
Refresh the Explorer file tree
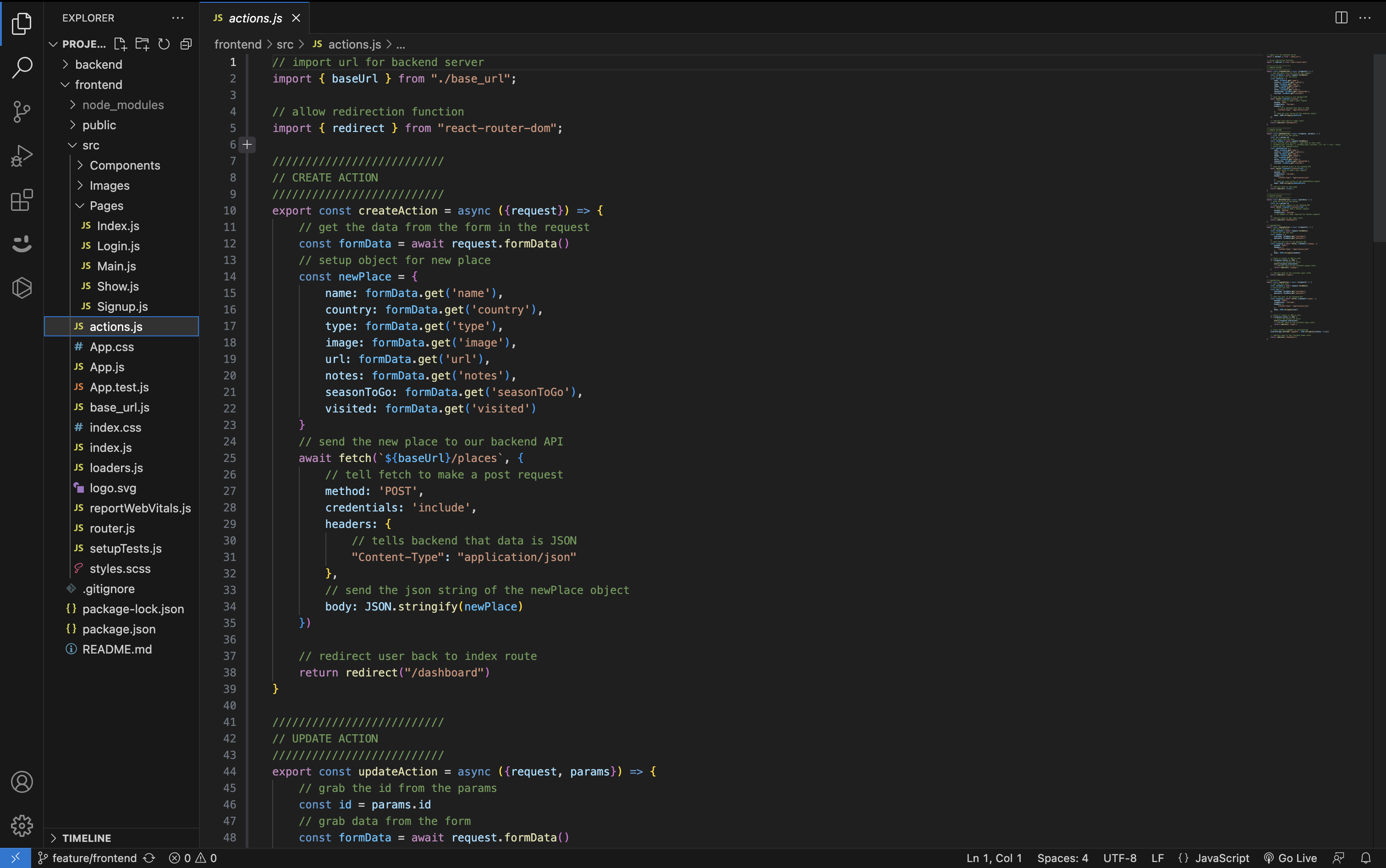(x=164, y=44)
